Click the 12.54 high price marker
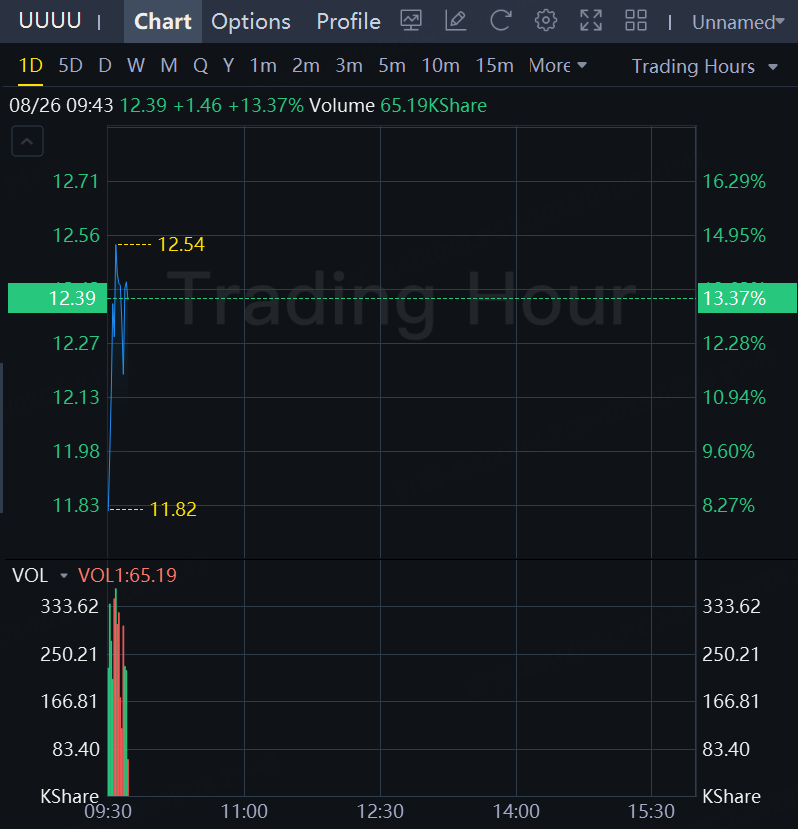The height and width of the screenshot is (829, 798). point(181,244)
